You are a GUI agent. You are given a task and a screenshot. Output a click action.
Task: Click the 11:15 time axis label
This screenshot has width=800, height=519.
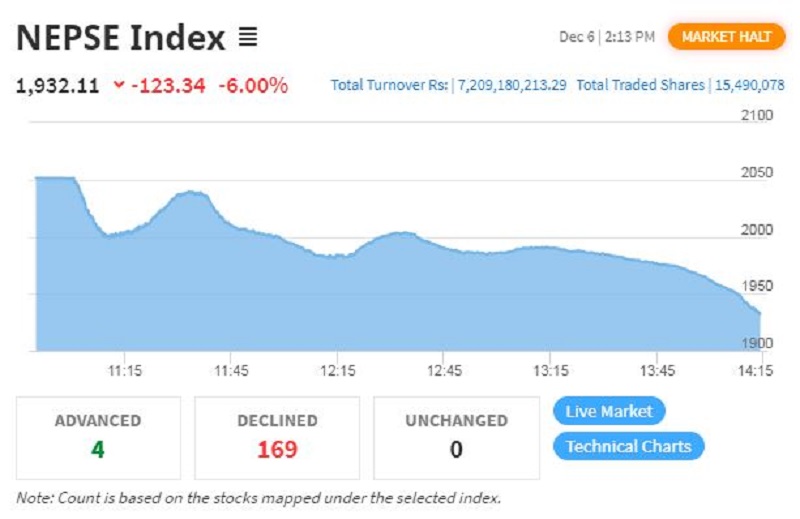(x=124, y=370)
